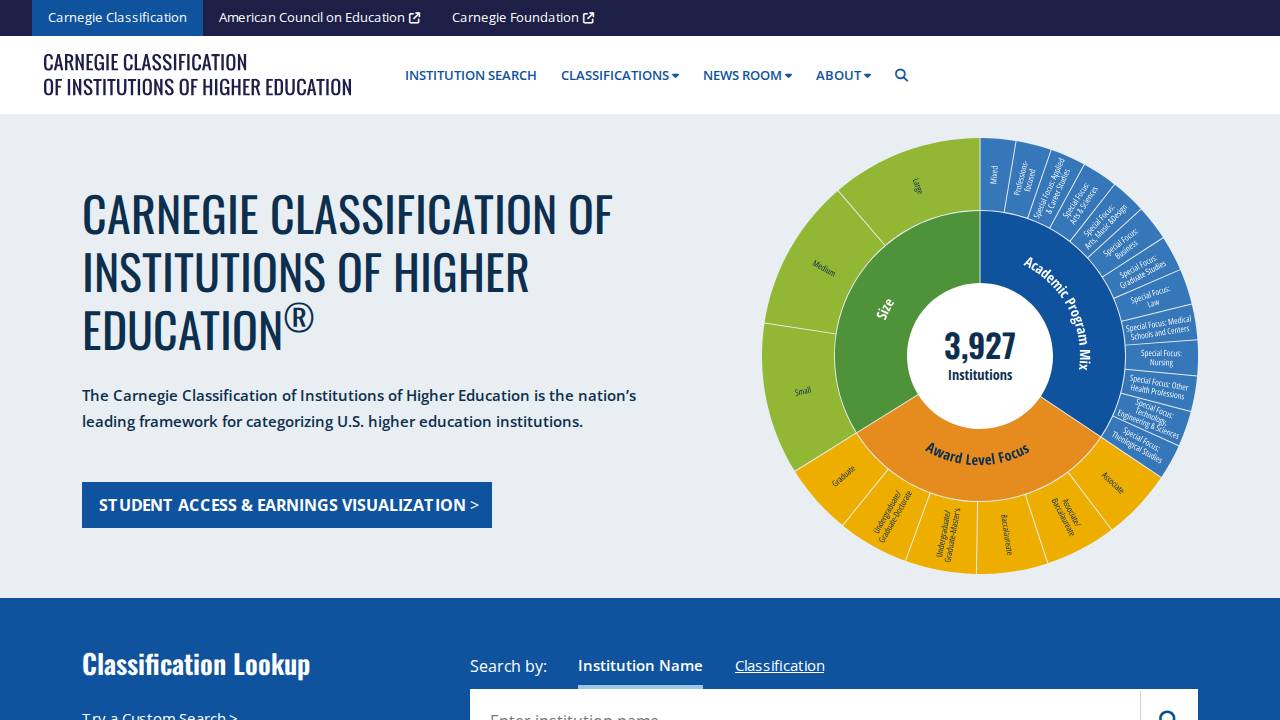This screenshot has height=720, width=1280.
Task: Switch to the Classification search tab
Action: coord(780,665)
